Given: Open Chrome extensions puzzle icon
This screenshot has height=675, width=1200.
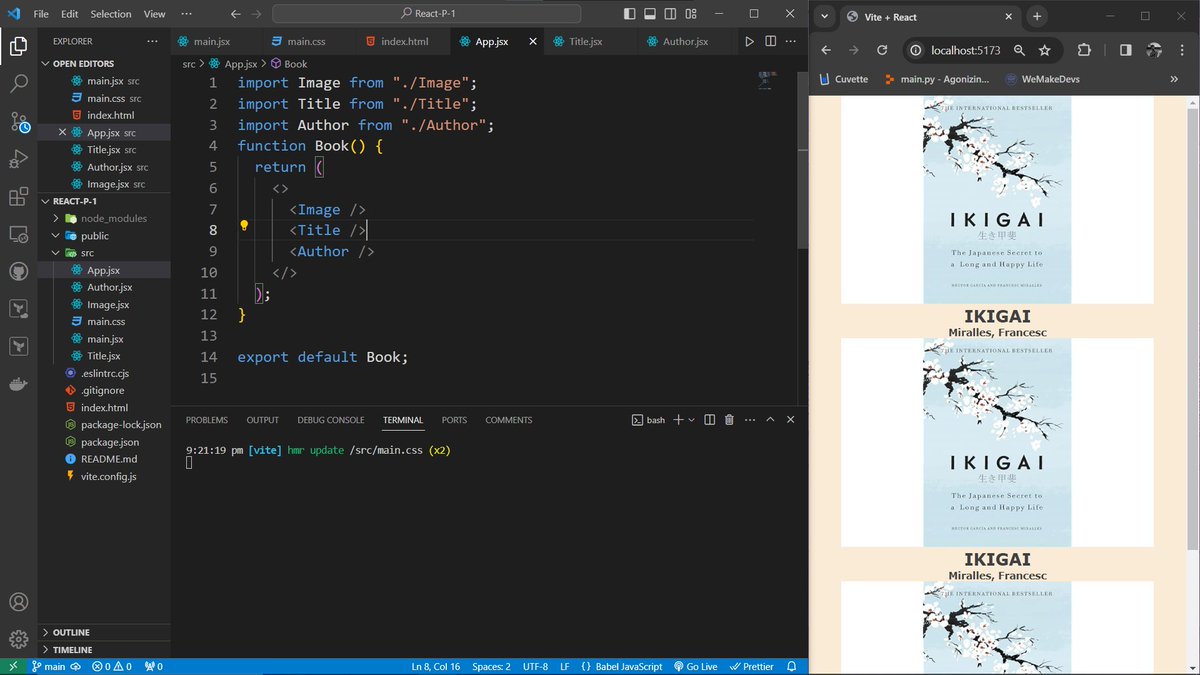Looking at the screenshot, I should (1084, 50).
